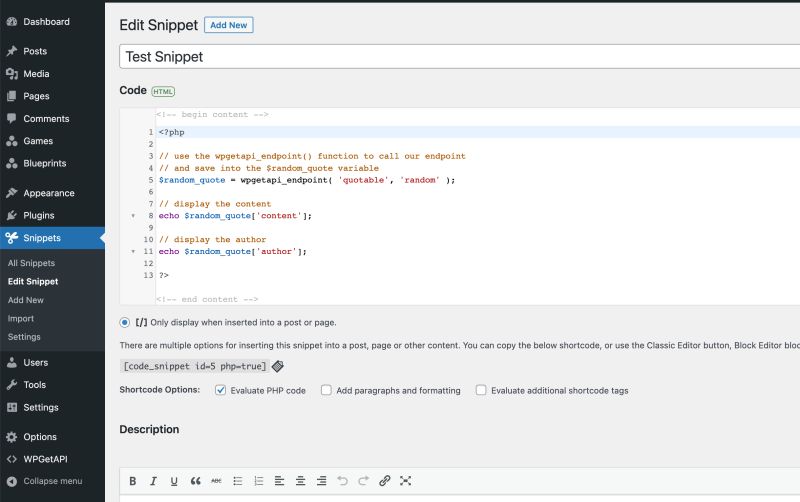Click the Options gear icon
Screen dimensions: 800x502
[12, 437]
